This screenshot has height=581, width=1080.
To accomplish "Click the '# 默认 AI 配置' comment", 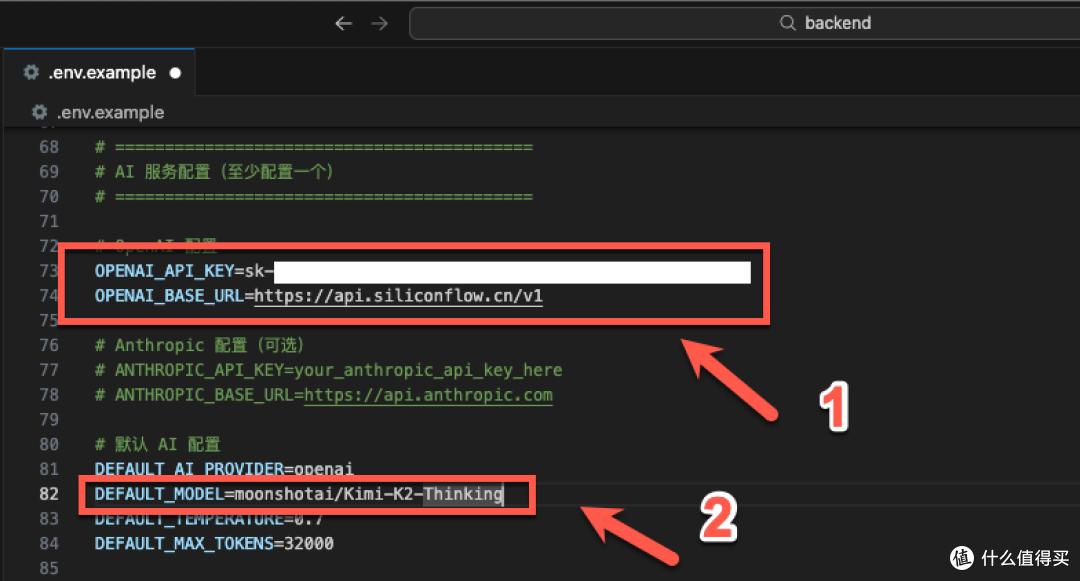I will pos(158,444).
